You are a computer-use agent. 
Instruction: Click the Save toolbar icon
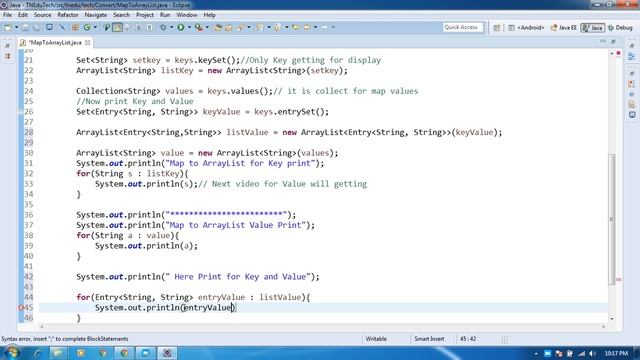click(25, 27)
